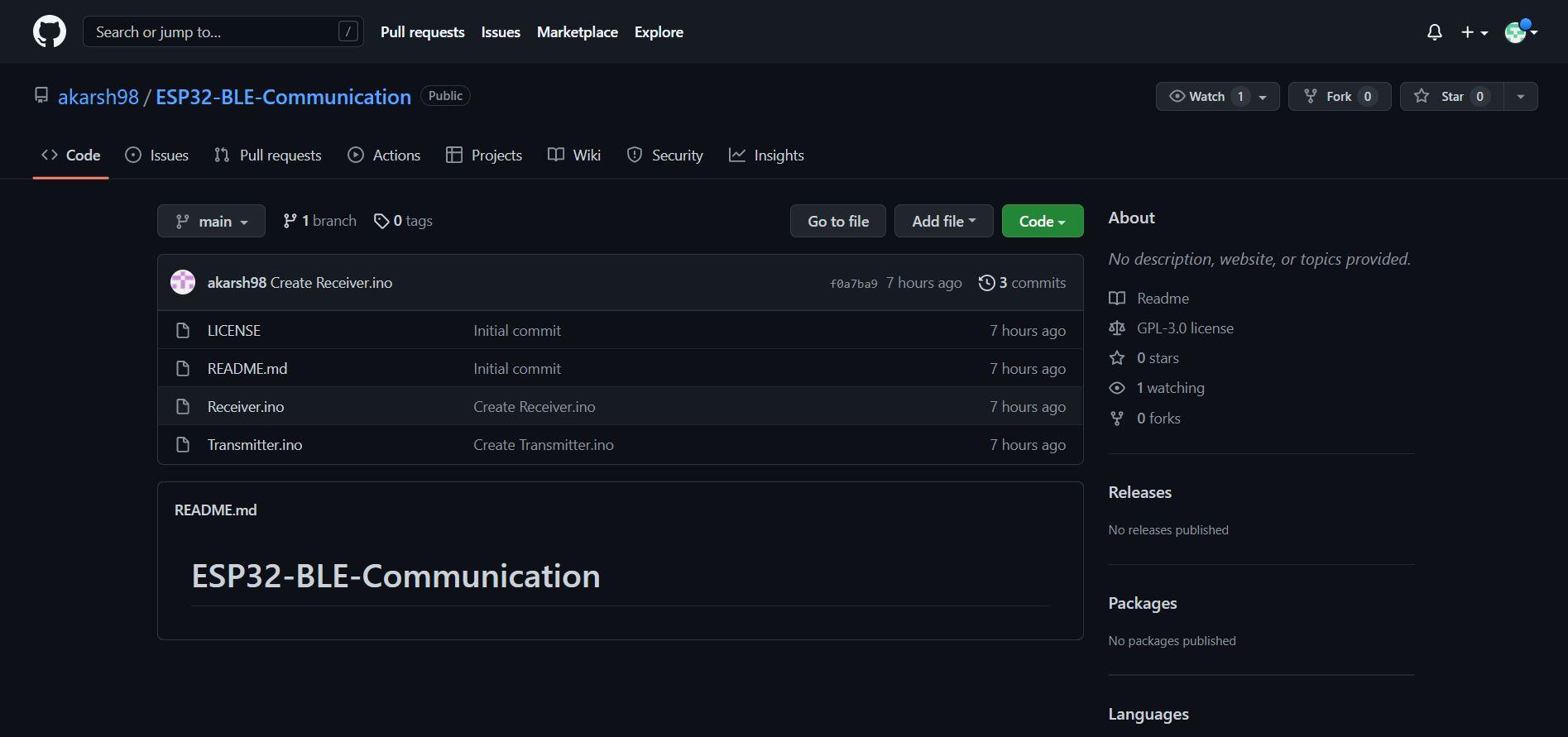Click the file icon beside LICENSE
The width and height of the screenshot is (1568, 737).
click(x=183, y=331)
